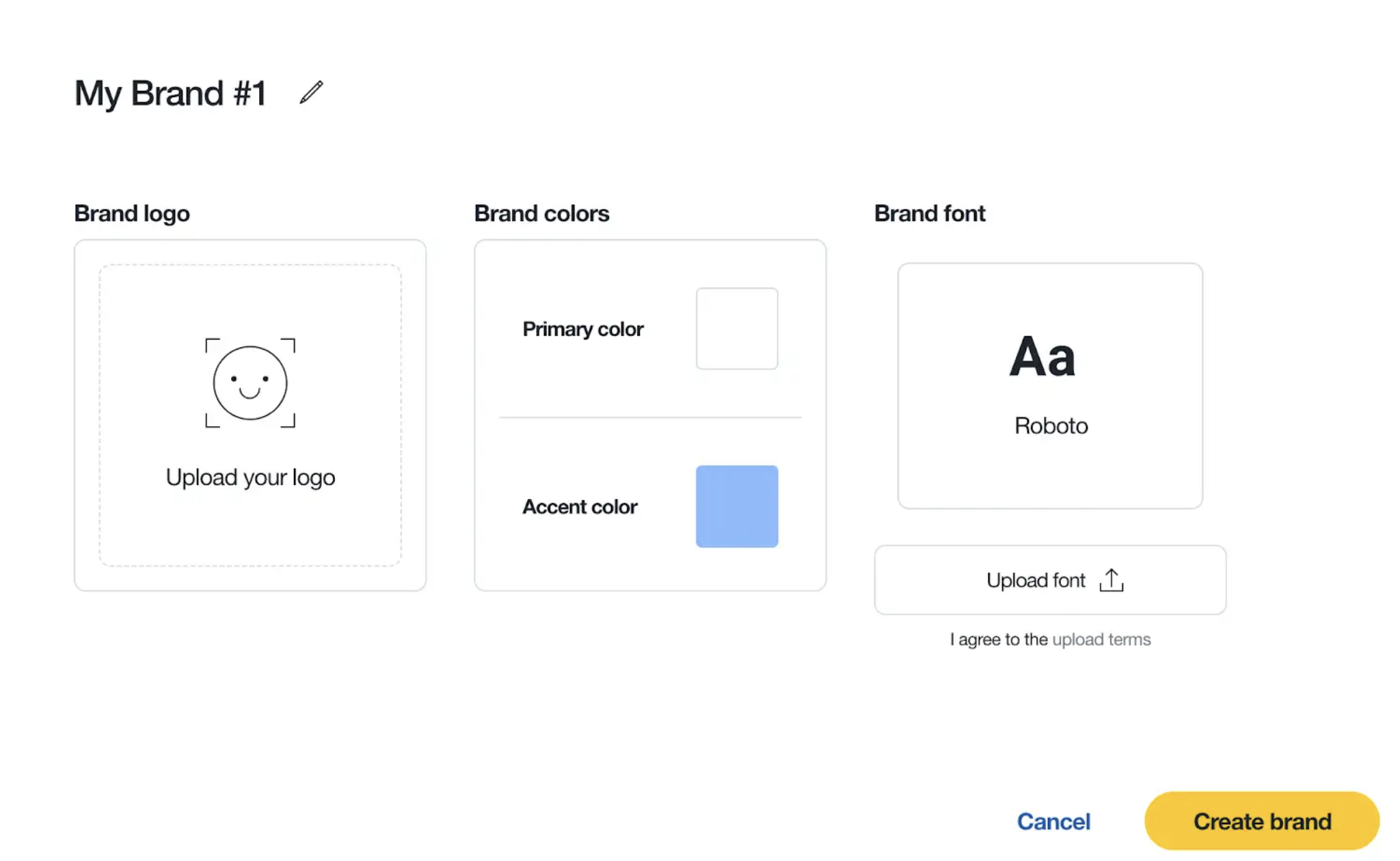Click the I agree to the text

998,640
